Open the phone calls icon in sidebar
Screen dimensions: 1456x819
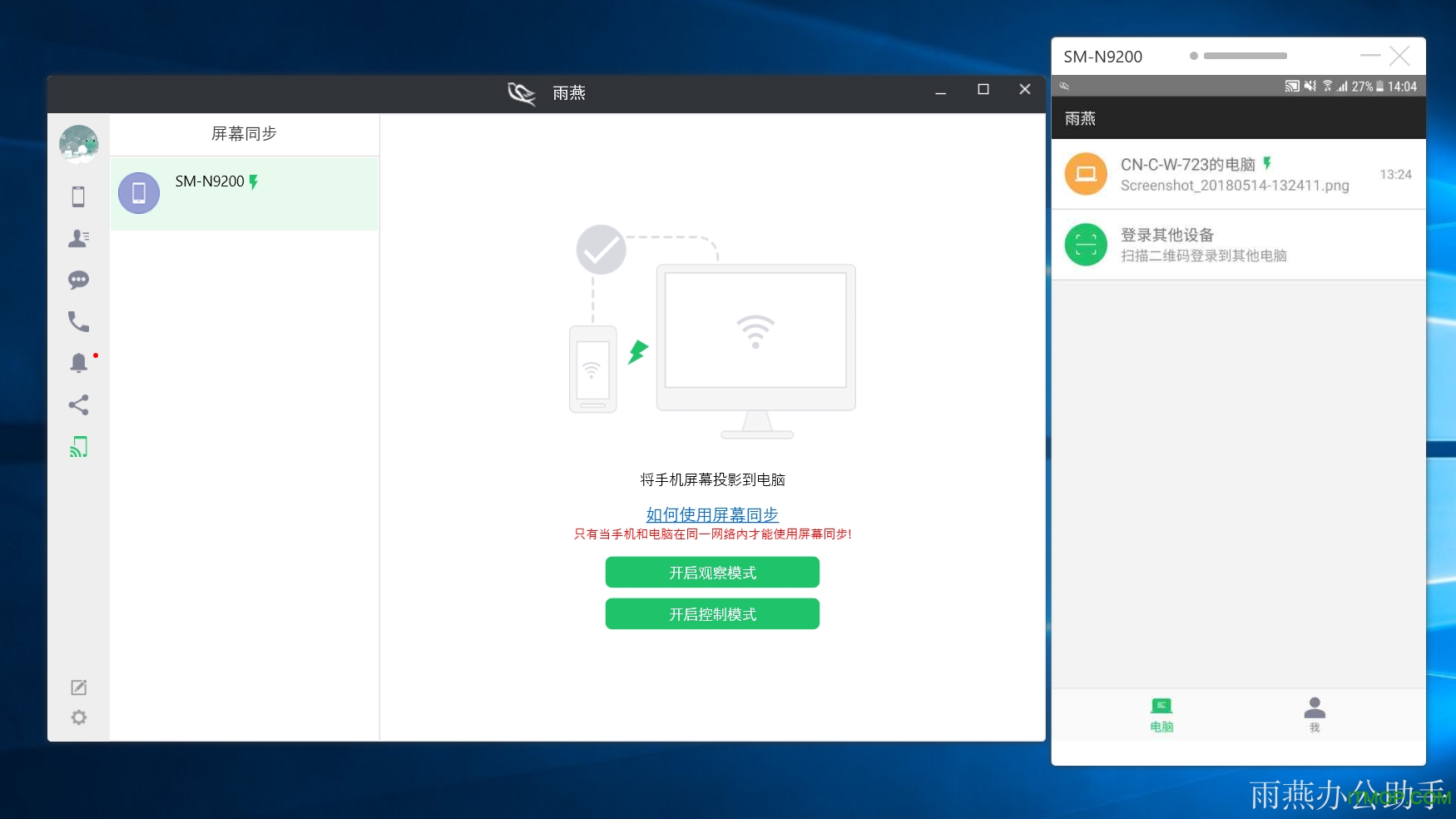(78, 321)
